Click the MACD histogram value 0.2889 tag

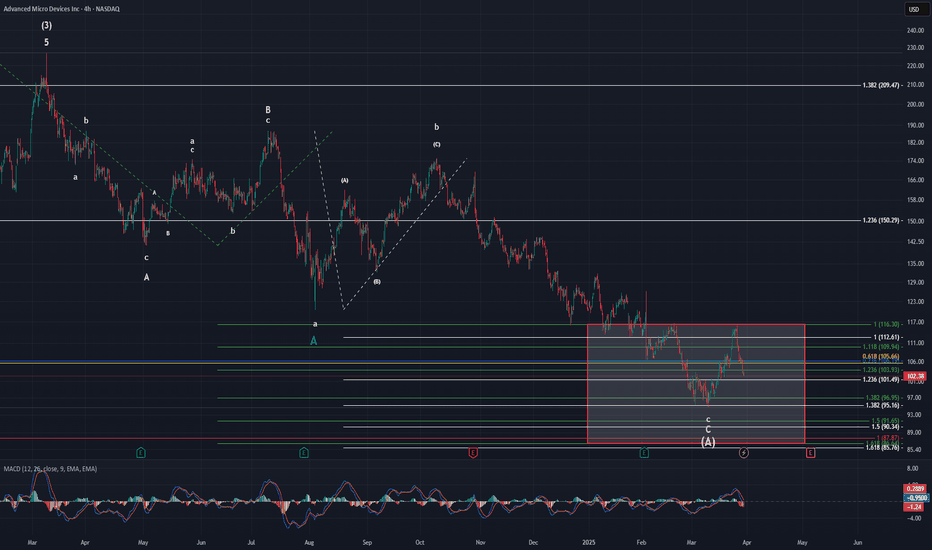(914, 489)
